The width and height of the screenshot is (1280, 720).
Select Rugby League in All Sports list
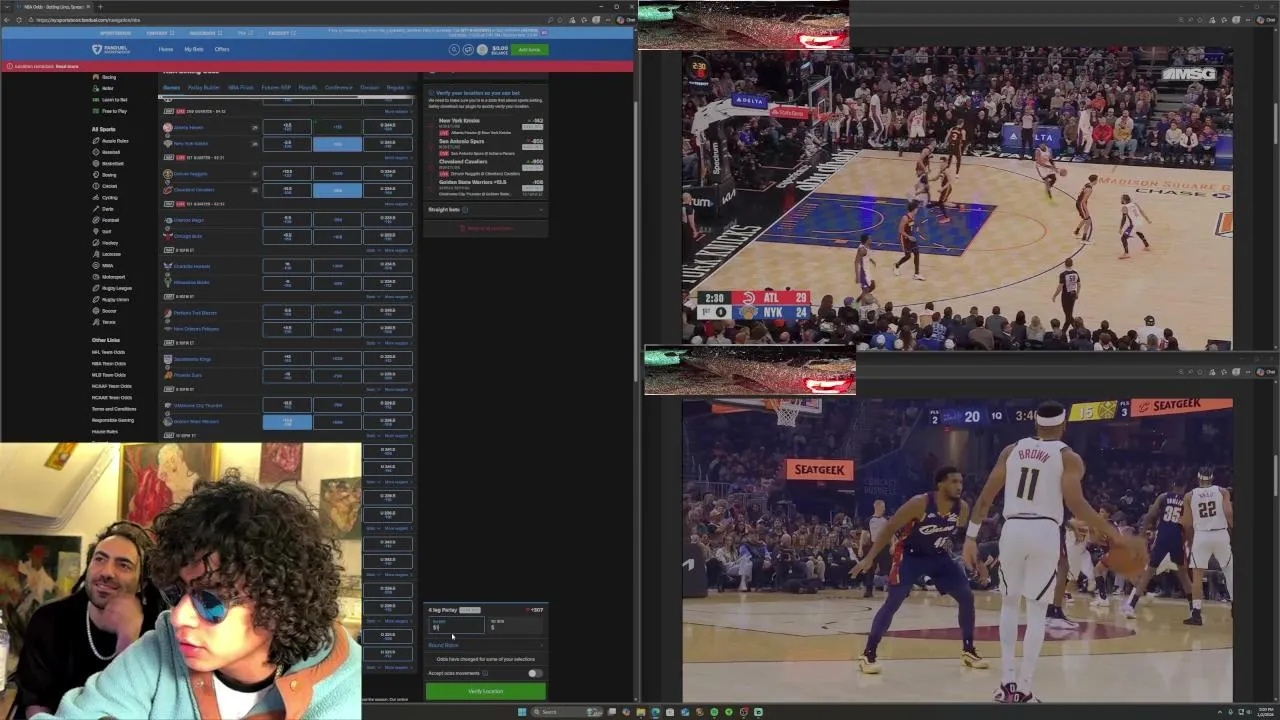(x=116, y=288)
